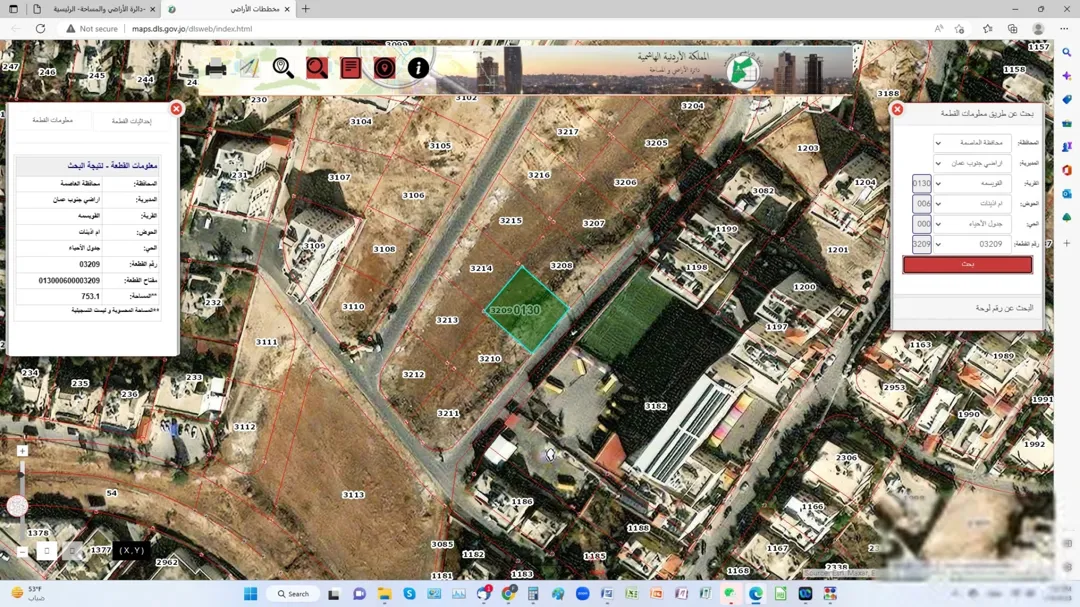Click the red search button in right panel
The image size is (1080, 607).
point(968,265)
